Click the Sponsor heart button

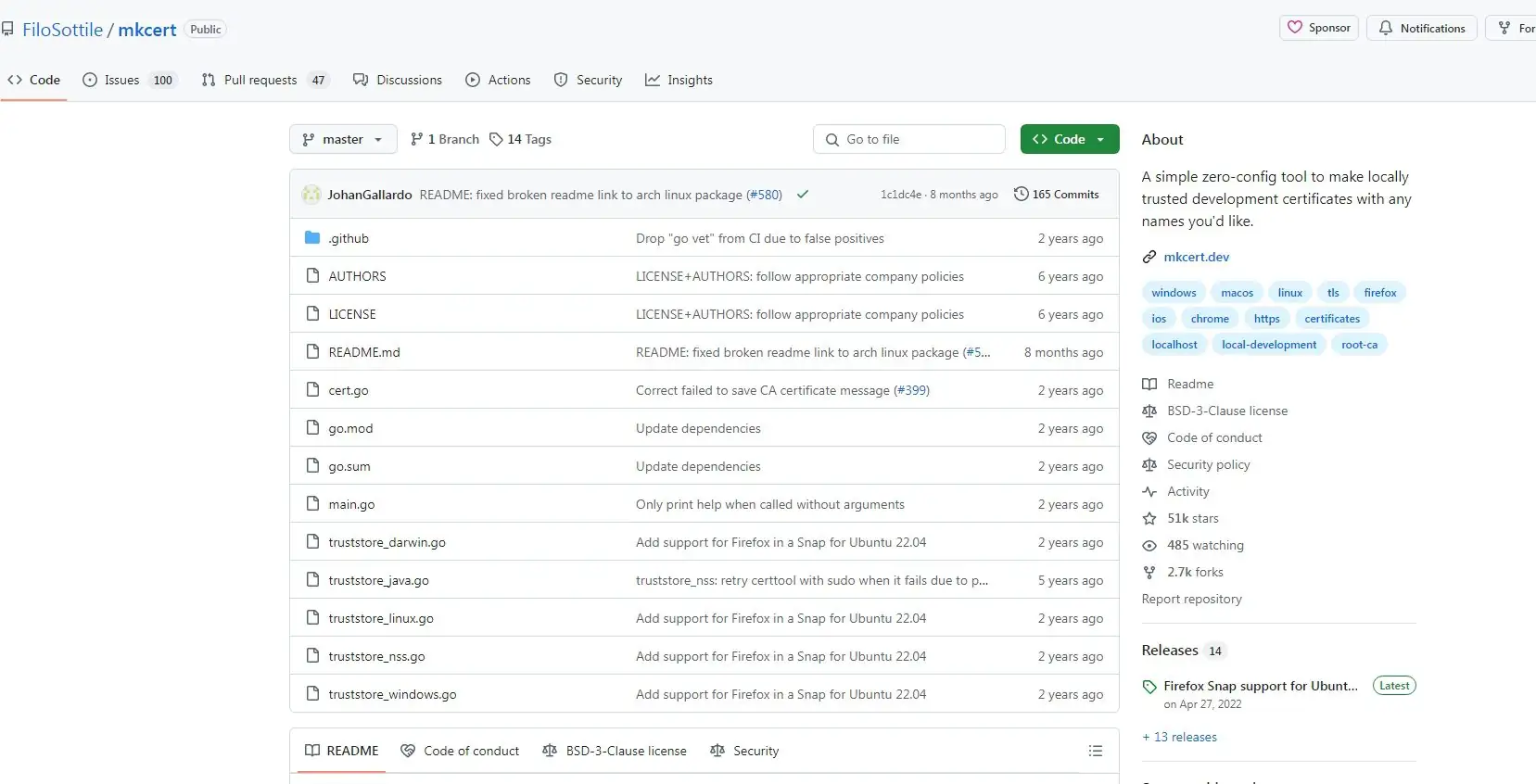1319,28
